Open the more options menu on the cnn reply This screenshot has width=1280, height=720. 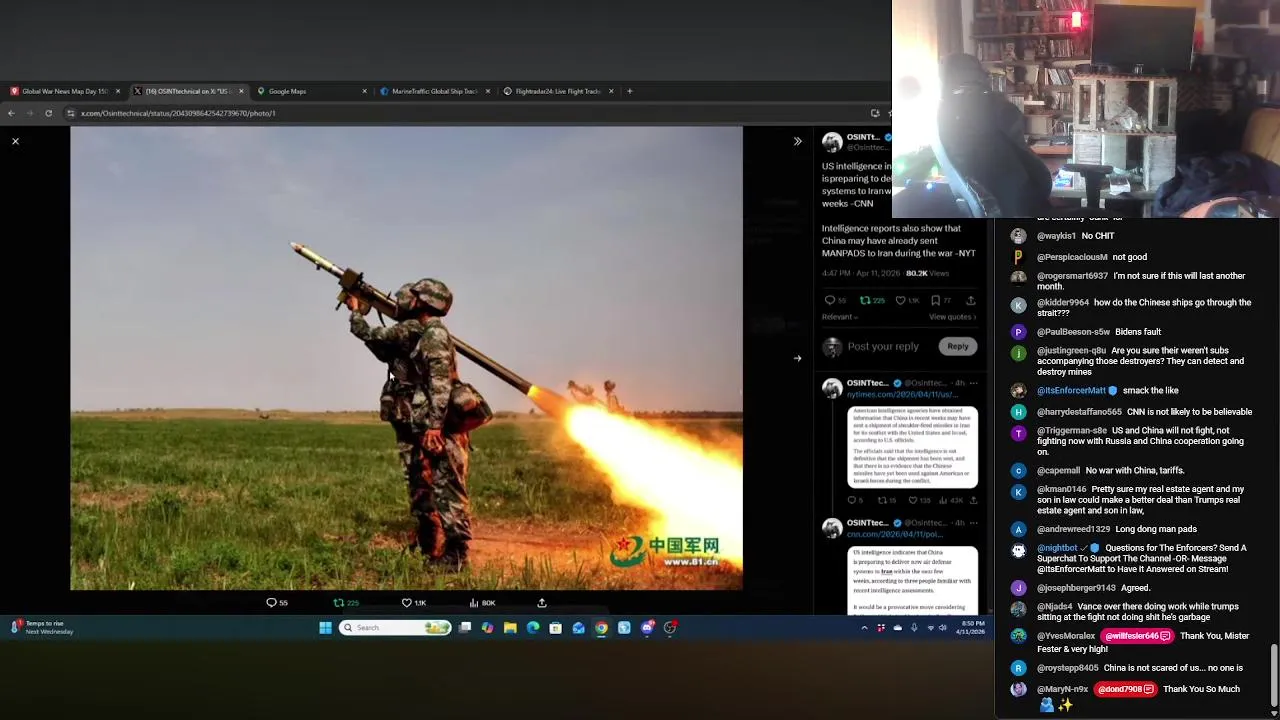[973, 523]
